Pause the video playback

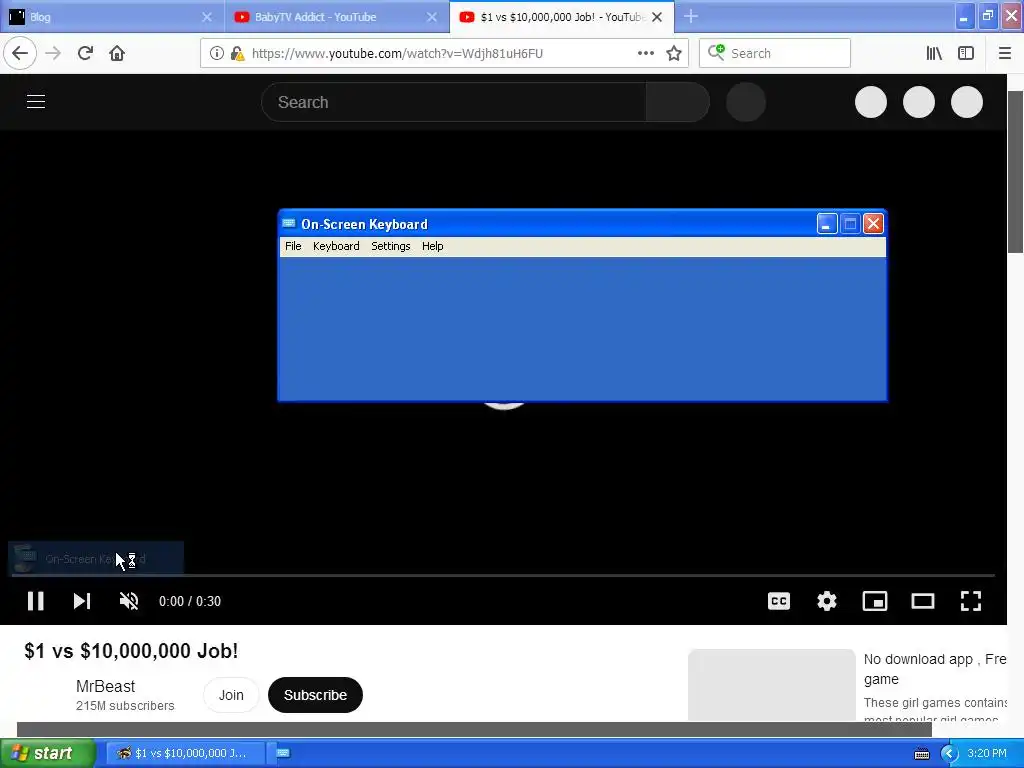pos(35,601)
